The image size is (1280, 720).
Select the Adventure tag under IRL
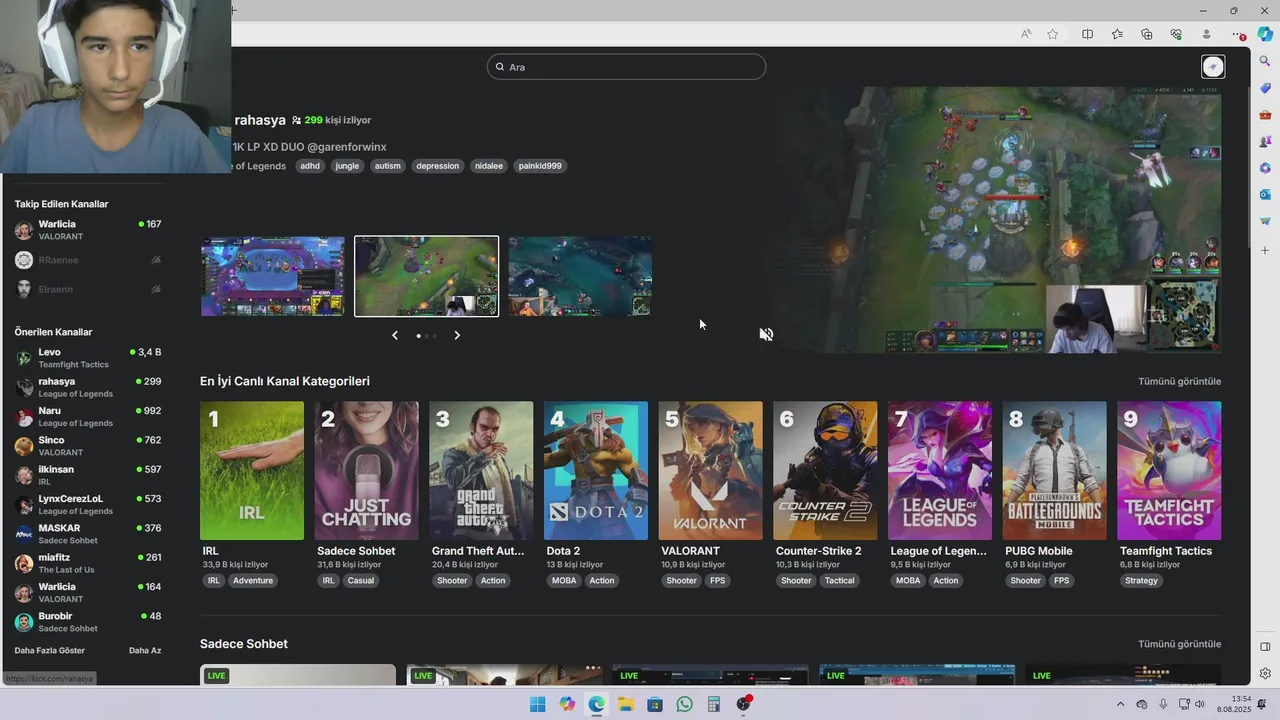pos(253,581)
